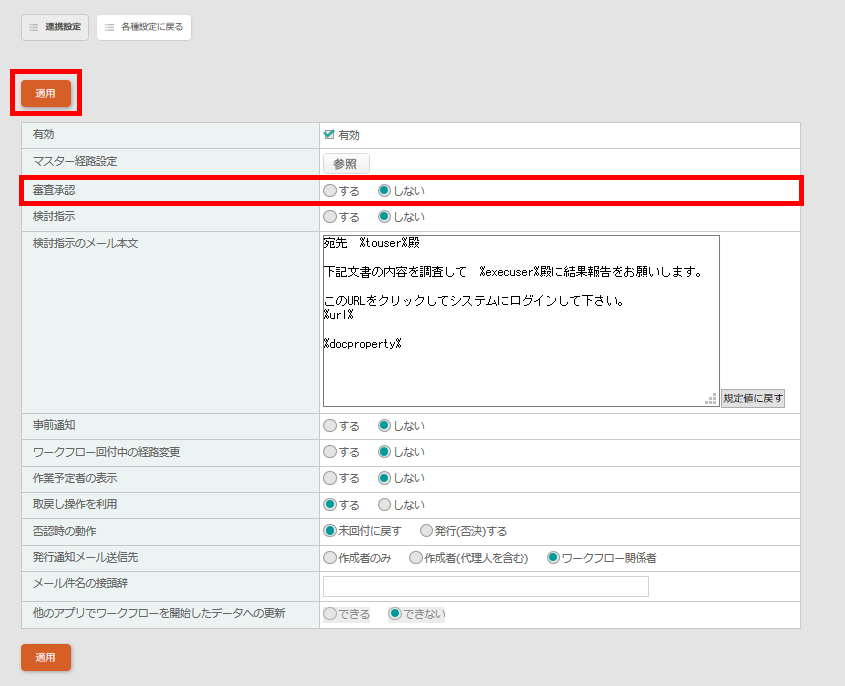Click the メール件名の接頭辞 input field
The width and height of the screenshot is (845, 686).
[x=485, y=587]
